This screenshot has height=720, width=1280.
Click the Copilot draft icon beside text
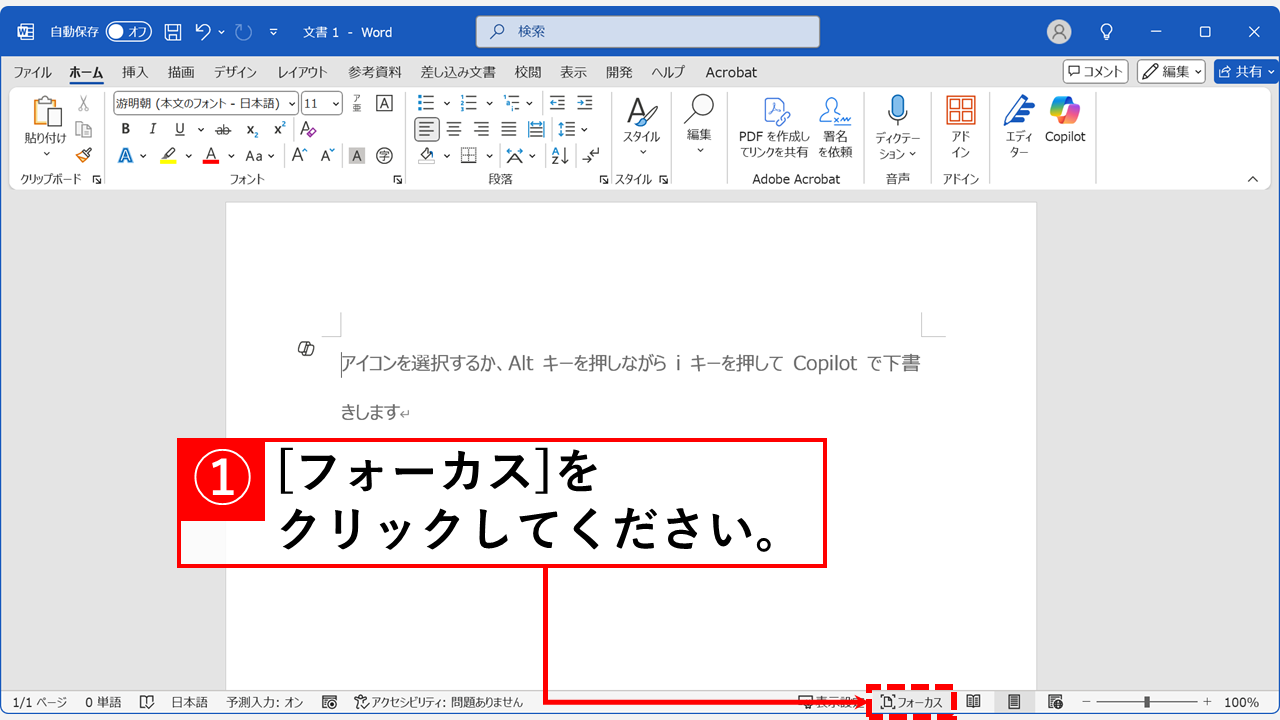click(x=307, y=348)
